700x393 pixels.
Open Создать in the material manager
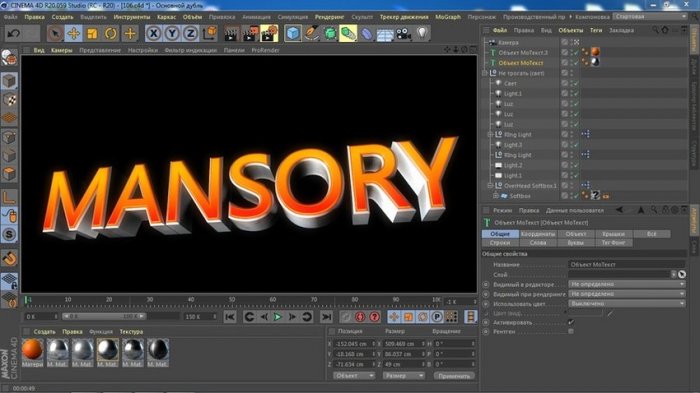pos(44,332)
